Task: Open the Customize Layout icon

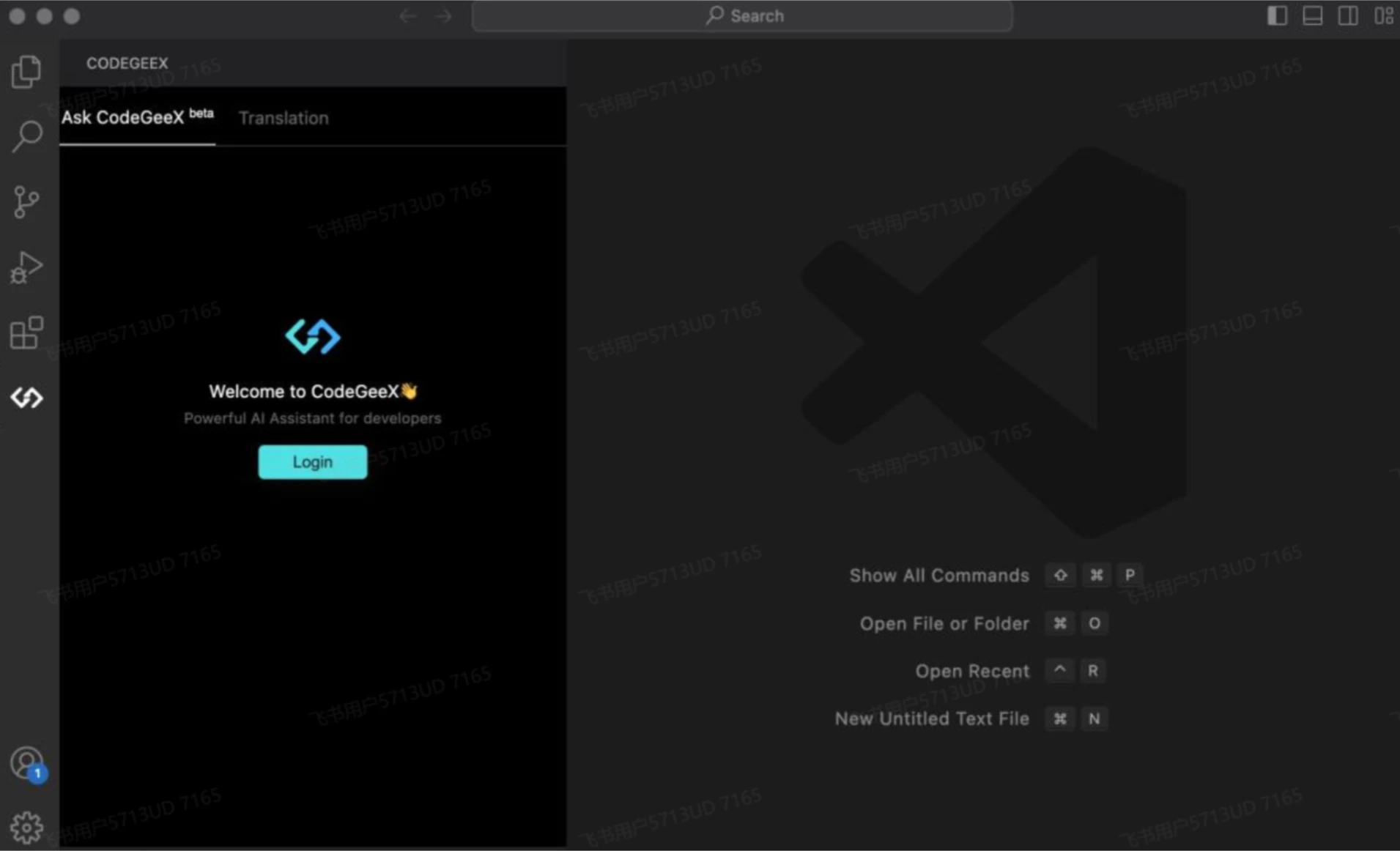Action: 1383,15
